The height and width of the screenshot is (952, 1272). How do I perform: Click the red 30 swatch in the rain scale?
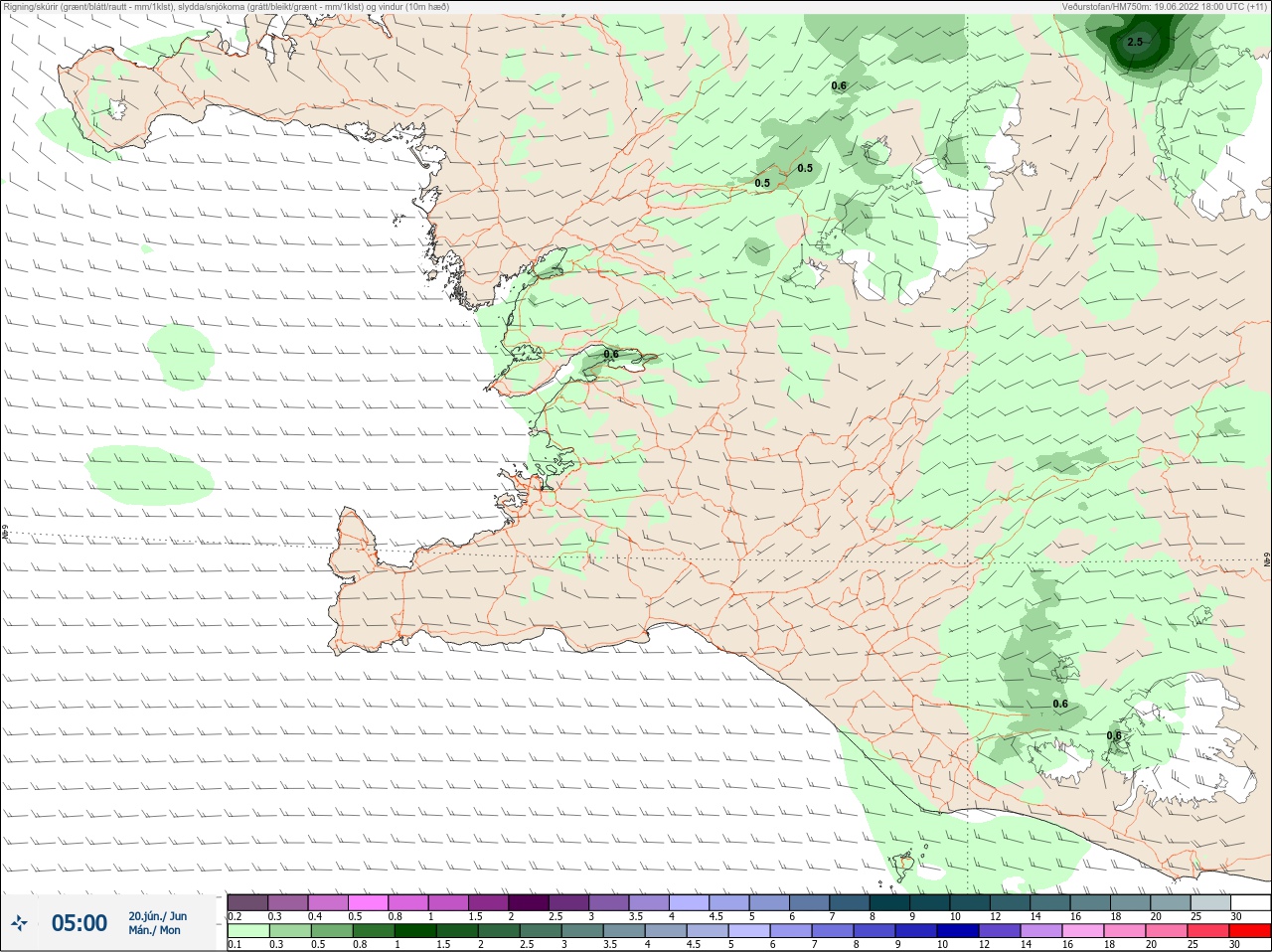(1249, 931)
